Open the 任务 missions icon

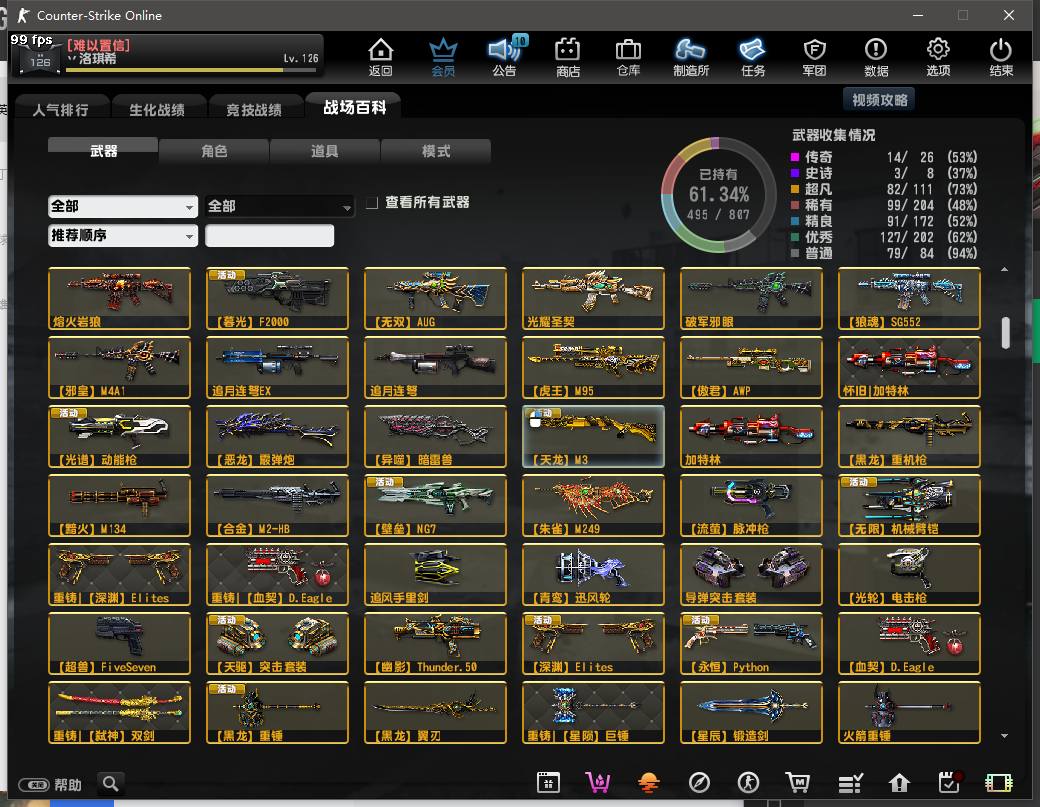click(753, 57)
